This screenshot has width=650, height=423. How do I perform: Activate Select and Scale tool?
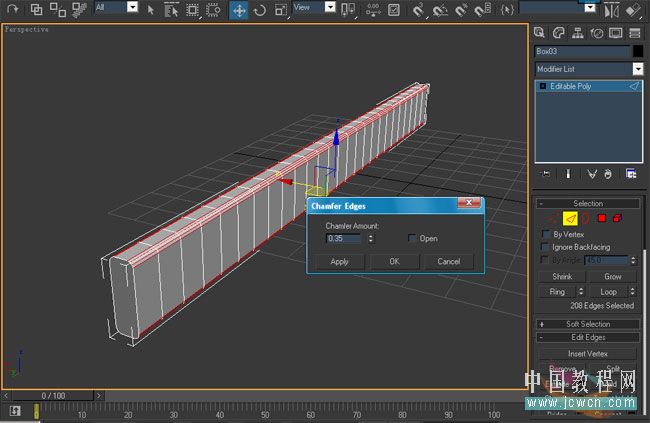pyautogui.click(x=281, y=10)
